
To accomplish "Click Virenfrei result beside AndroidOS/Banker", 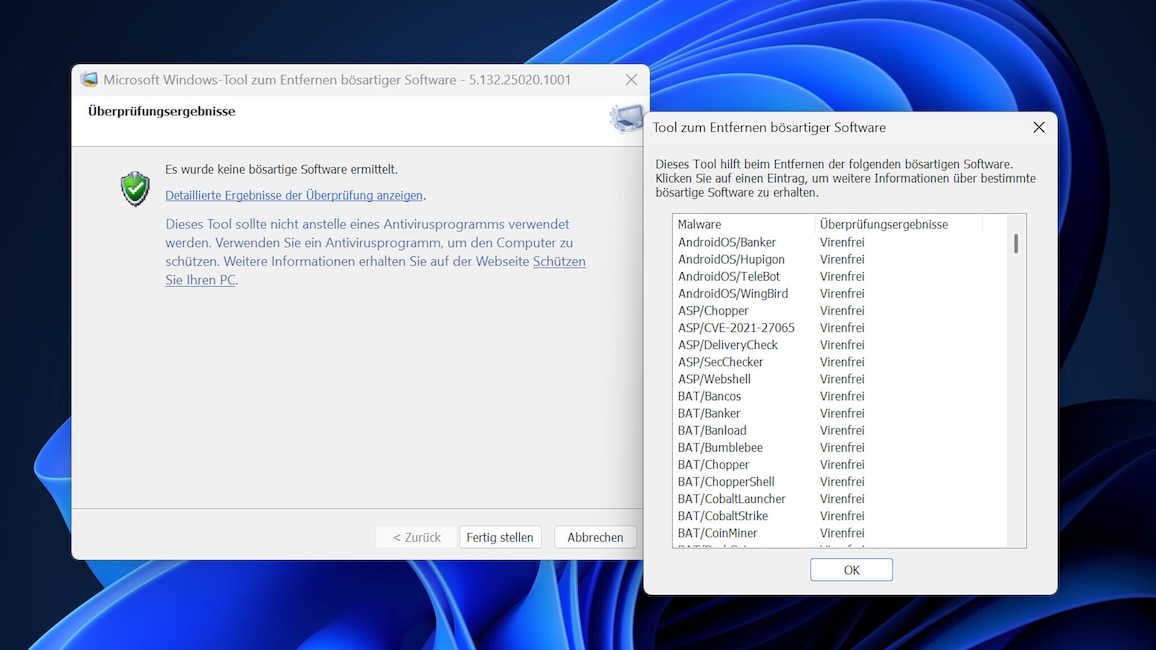I will 842,242.
